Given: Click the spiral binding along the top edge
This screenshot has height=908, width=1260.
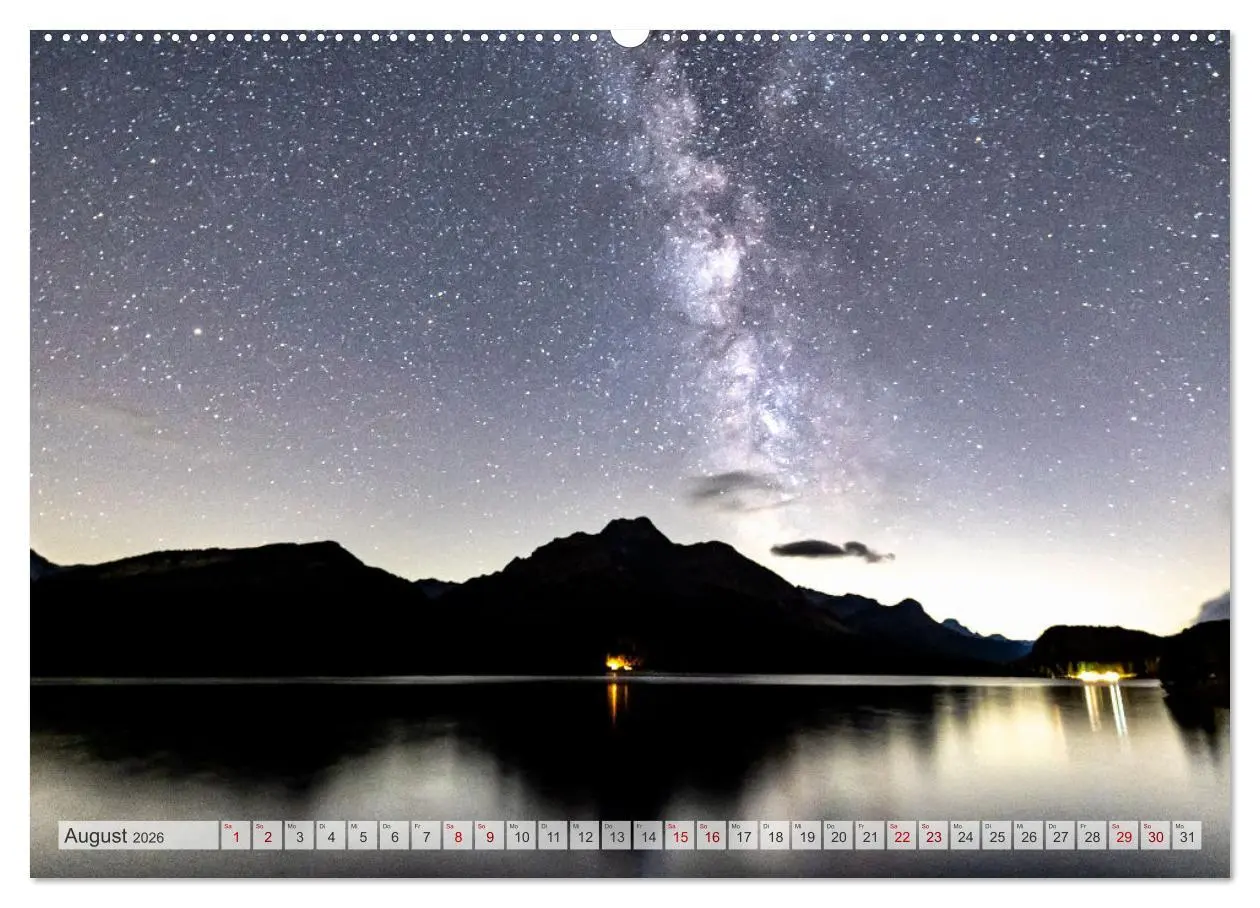Looking at the screenshot, I should point(300,33).
